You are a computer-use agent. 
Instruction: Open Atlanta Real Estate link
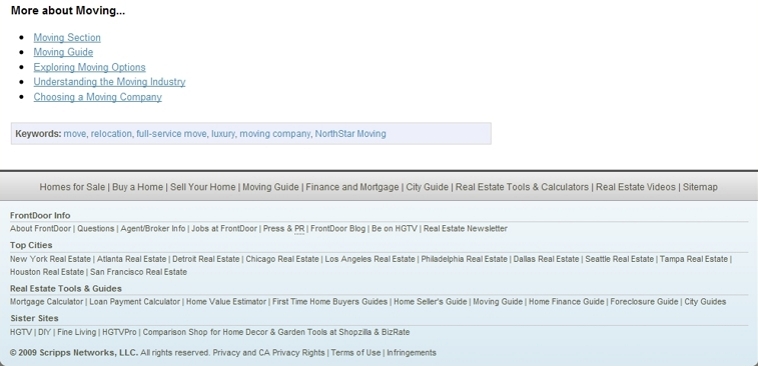tap(131, 259)
